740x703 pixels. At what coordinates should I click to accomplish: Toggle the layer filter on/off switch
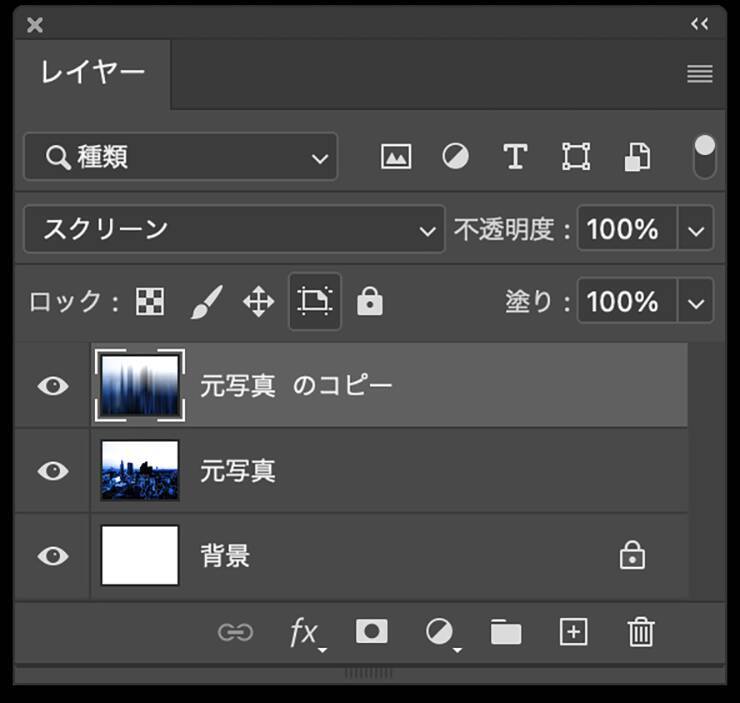tap(704, 157)
